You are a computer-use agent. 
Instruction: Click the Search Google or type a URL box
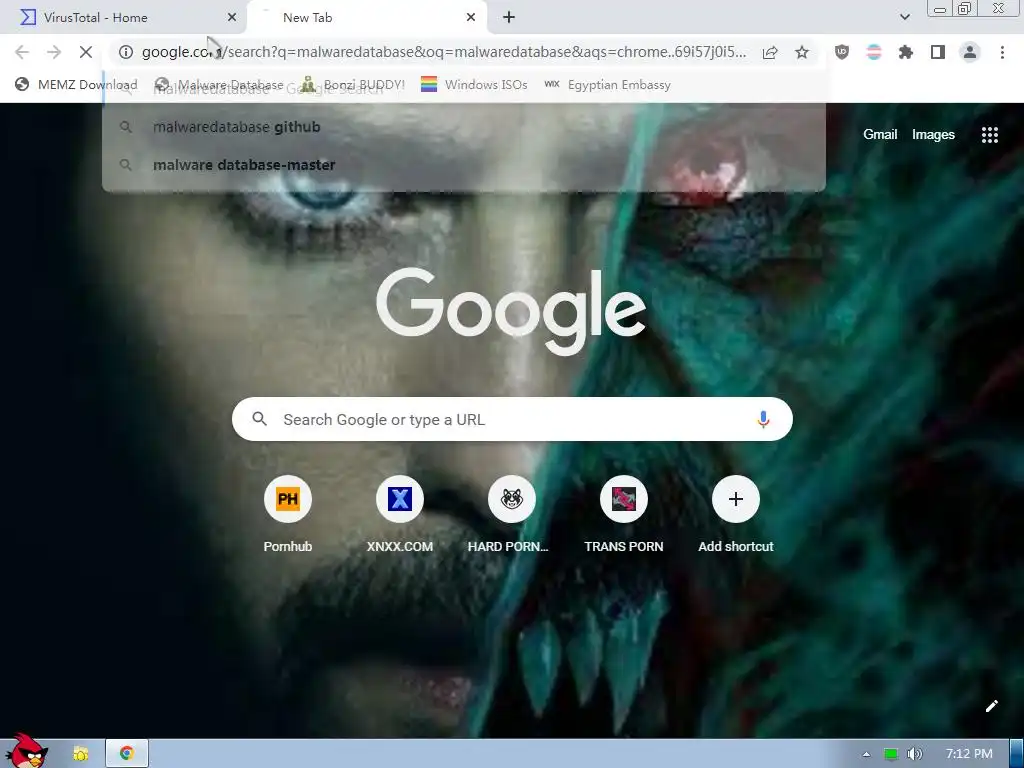[x=512, y=419]
